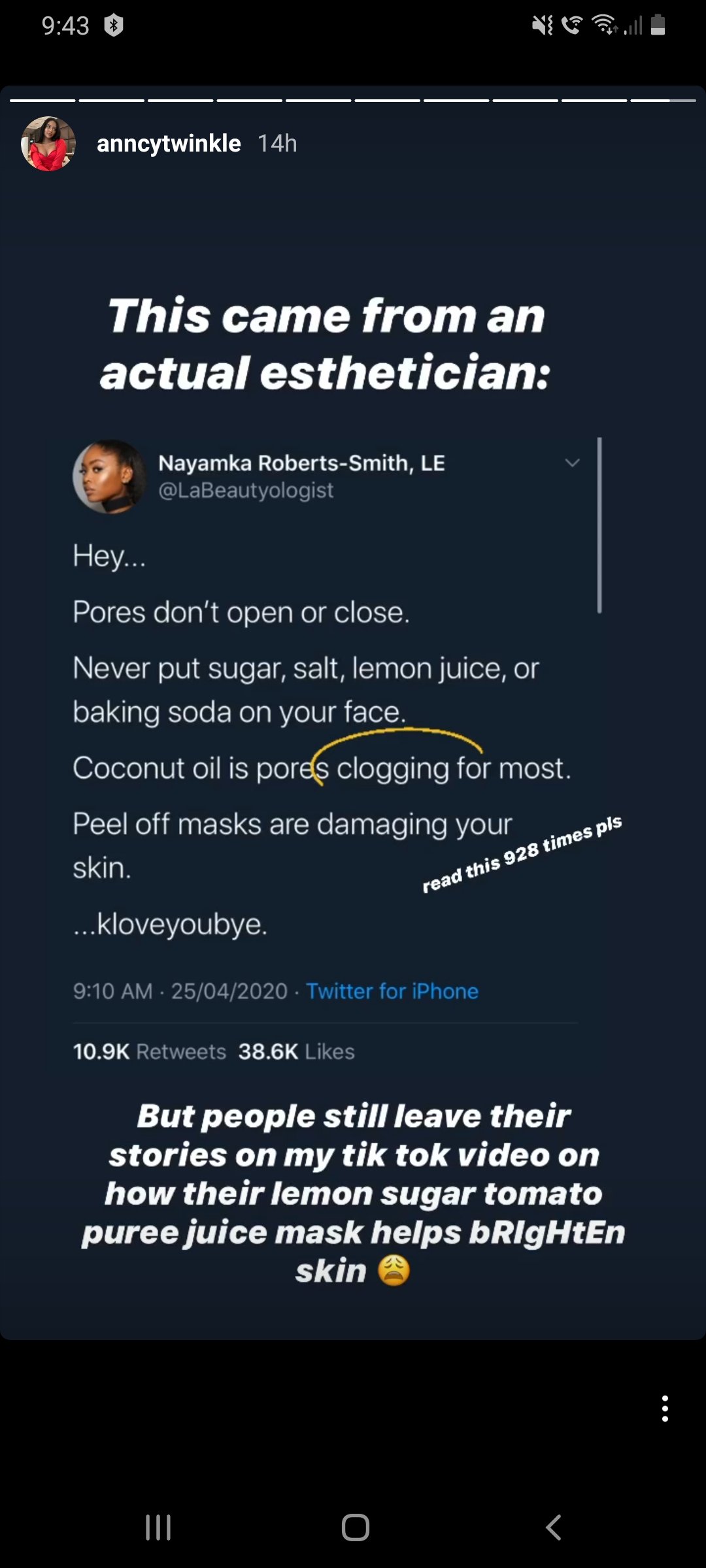Click the Twitter for iPhone link
The image size is (706, 1568).
[392, 991]
